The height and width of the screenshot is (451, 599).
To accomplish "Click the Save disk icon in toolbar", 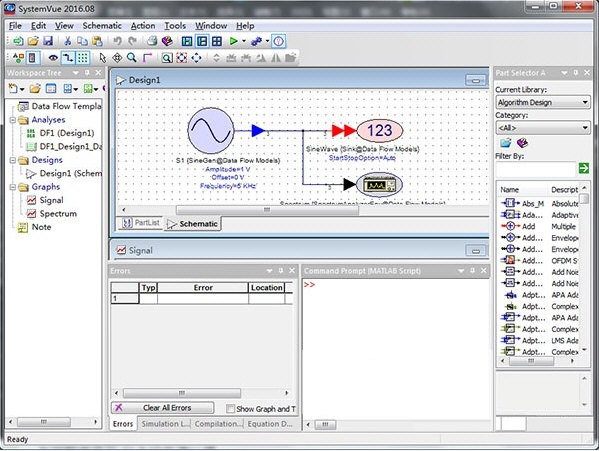I will pos(48,41).
